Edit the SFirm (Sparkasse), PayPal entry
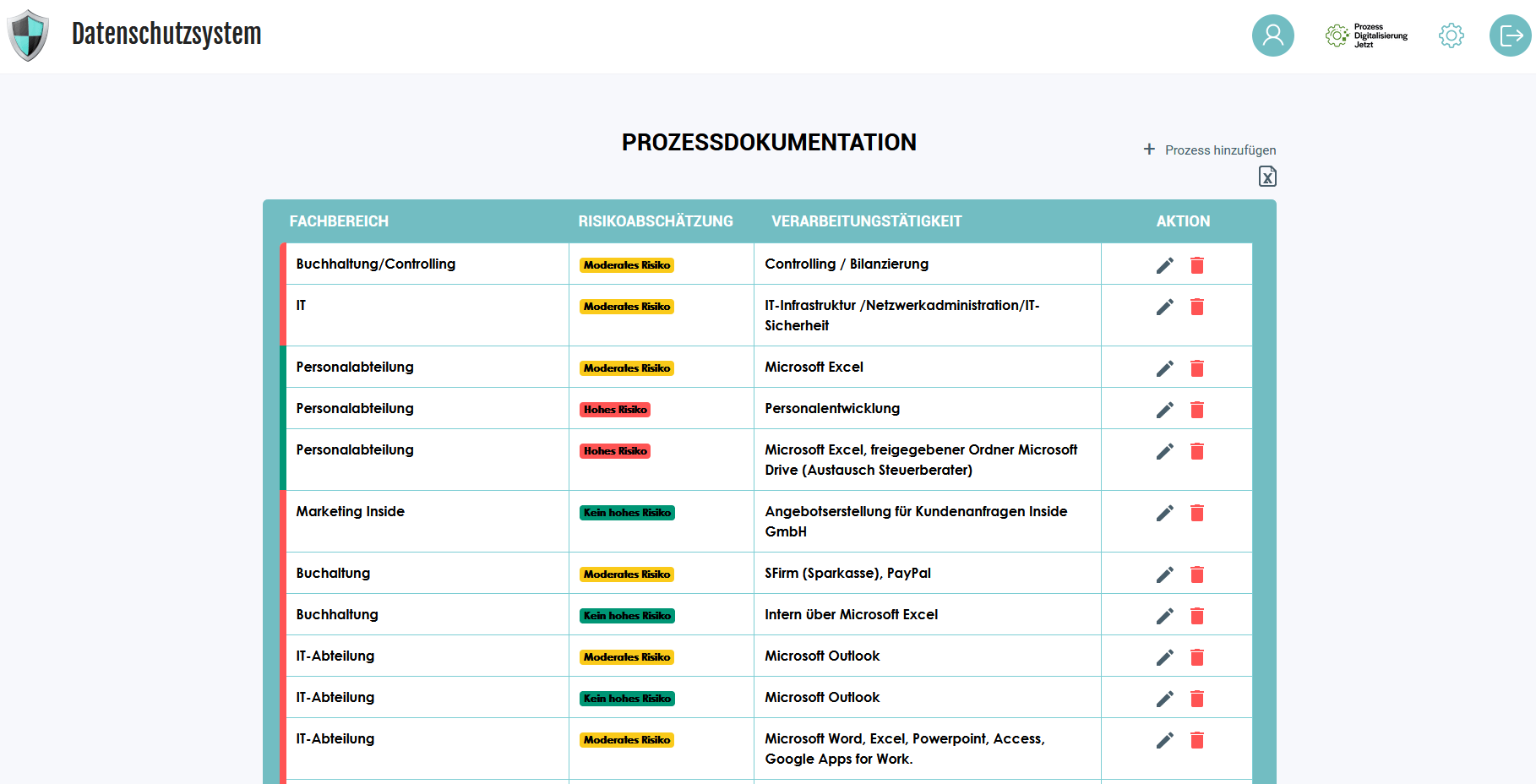The image size is (1536, 784). click(x=1164, y=574)
